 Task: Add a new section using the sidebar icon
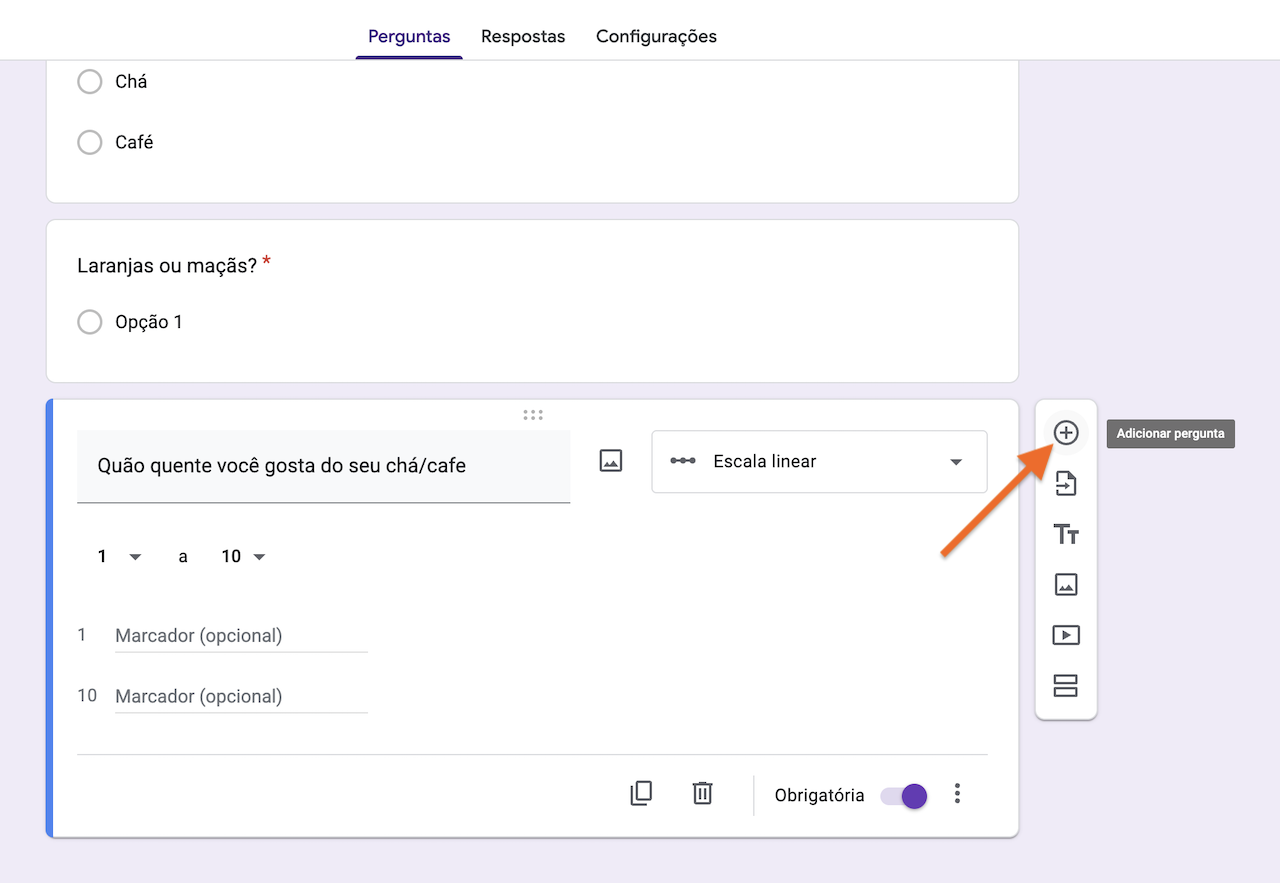[1066, 686]
